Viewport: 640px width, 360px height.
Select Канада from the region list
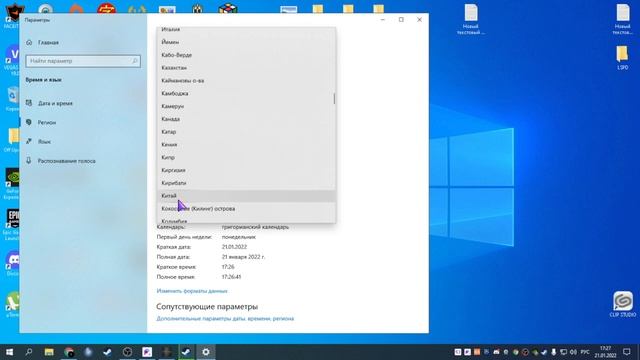(x=246, y=119)
